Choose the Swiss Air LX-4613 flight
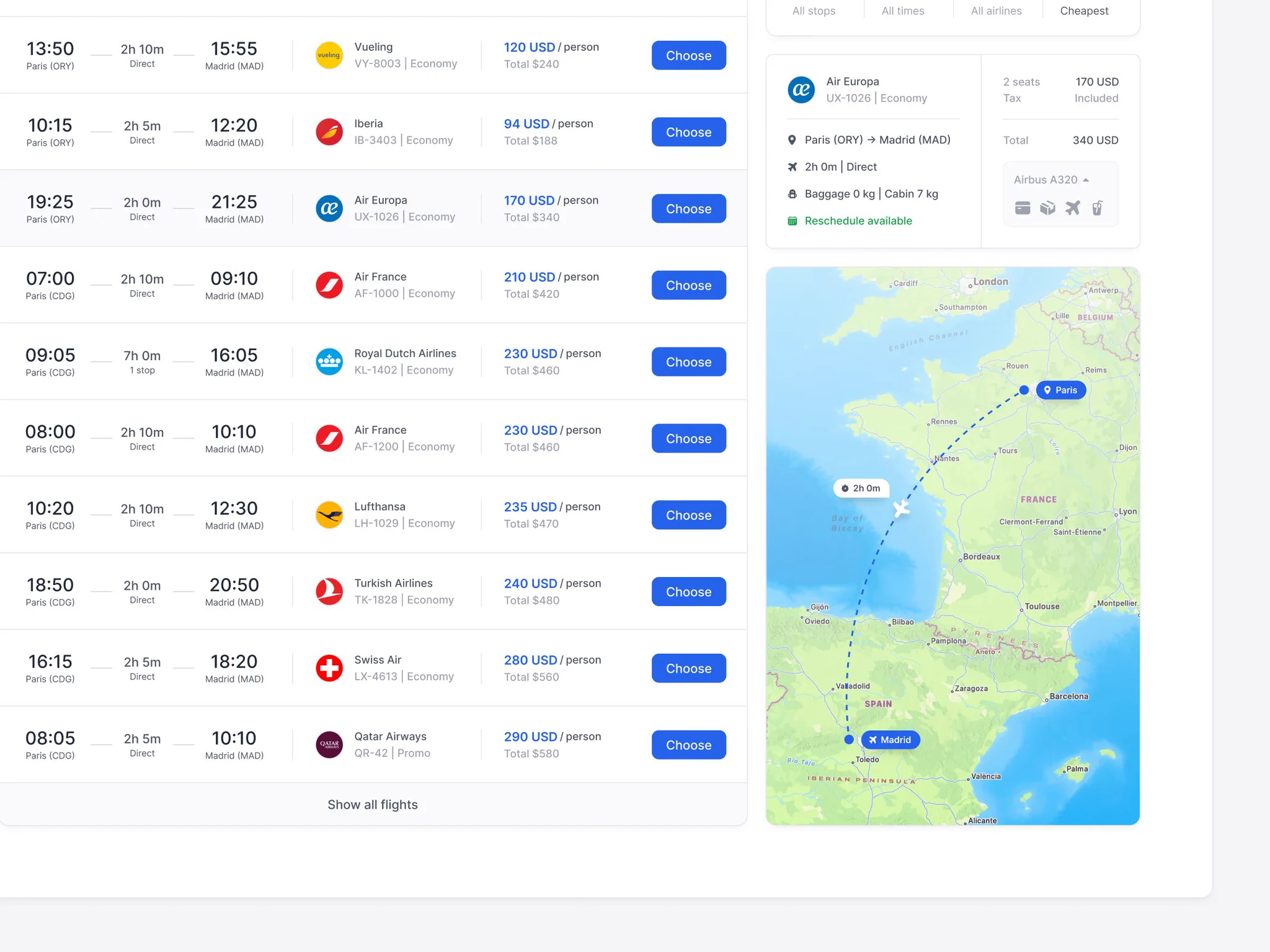The height and width of the screenshot is (952, 1270). point(688,668)
